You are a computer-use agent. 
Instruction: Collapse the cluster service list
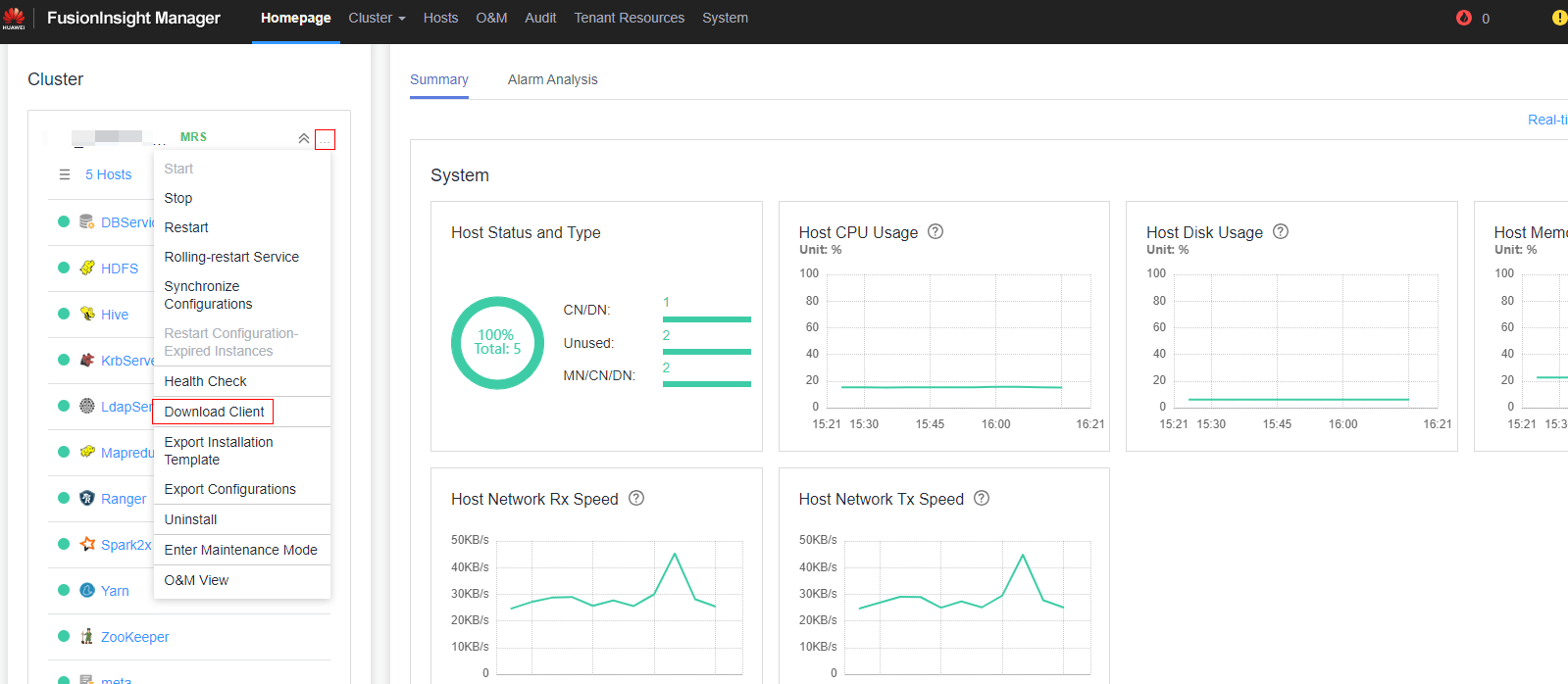click(x=304, y=138)
